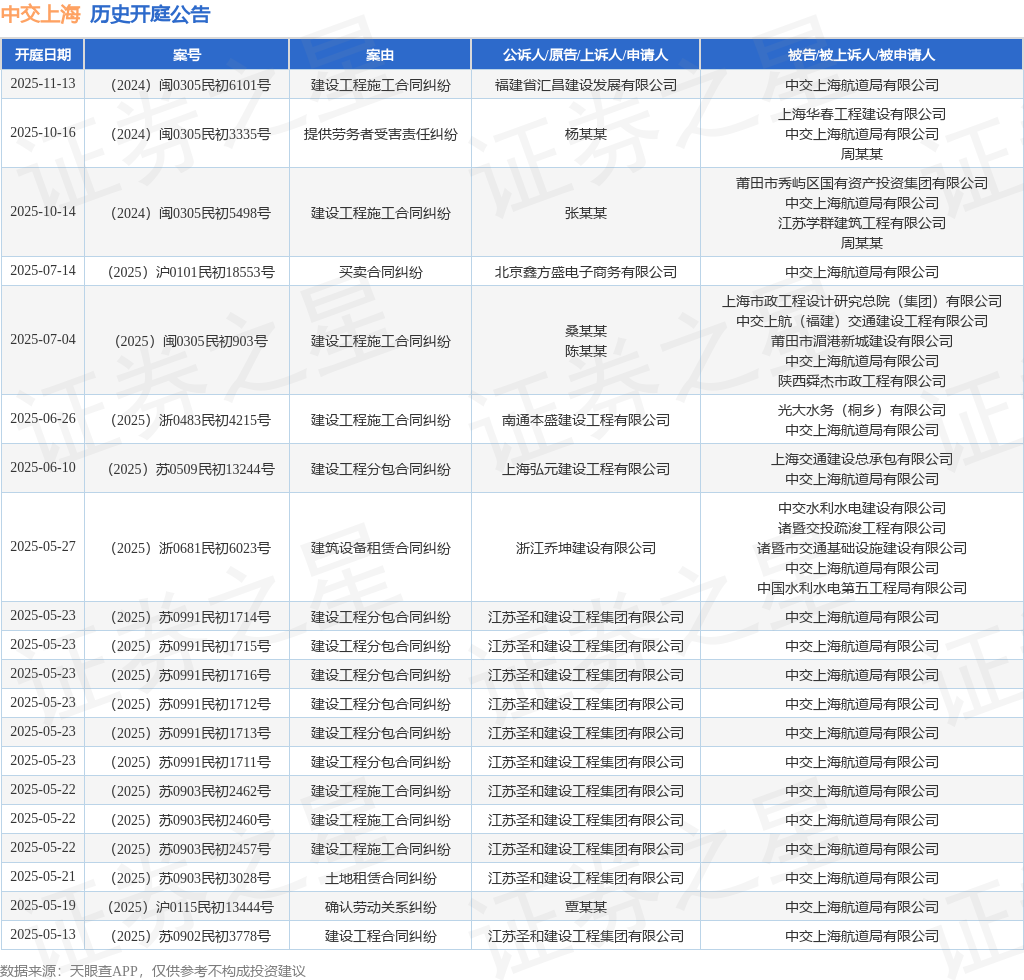The width and height of the screenshot is (1024, 980).
Task: Select case number 浙0681民初6023号
Action: click(x=215, y=548)
